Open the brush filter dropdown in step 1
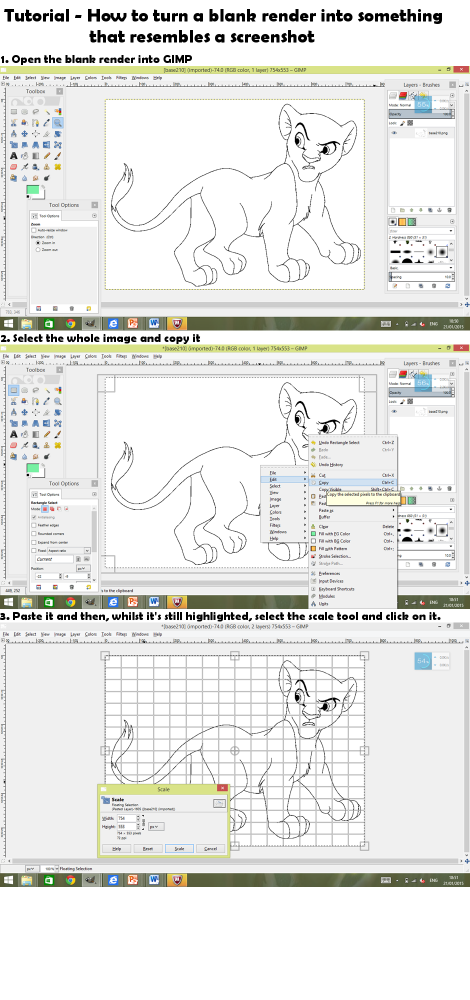 pyautogui.click(x=422, y=231)
